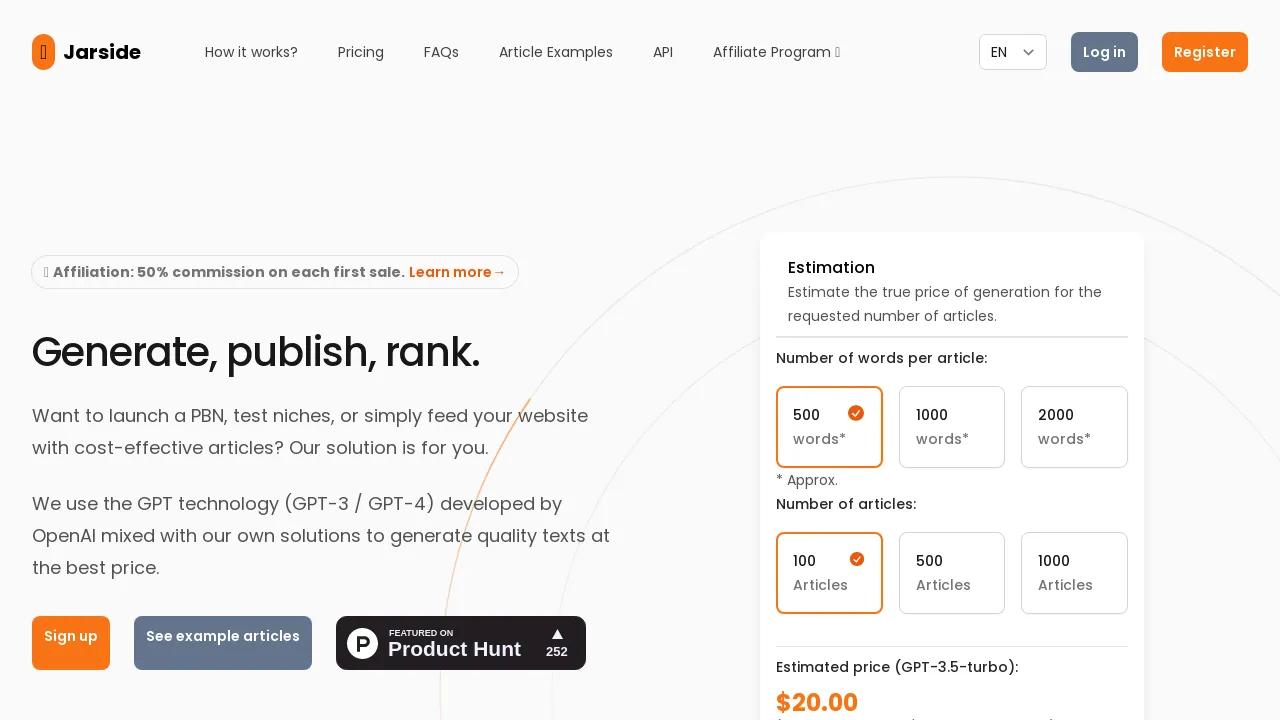Image resolution: width=1280 pixels, height=720 pixels.
Task: Choose 1000 Articles option
Action: tap(1073, 573)
